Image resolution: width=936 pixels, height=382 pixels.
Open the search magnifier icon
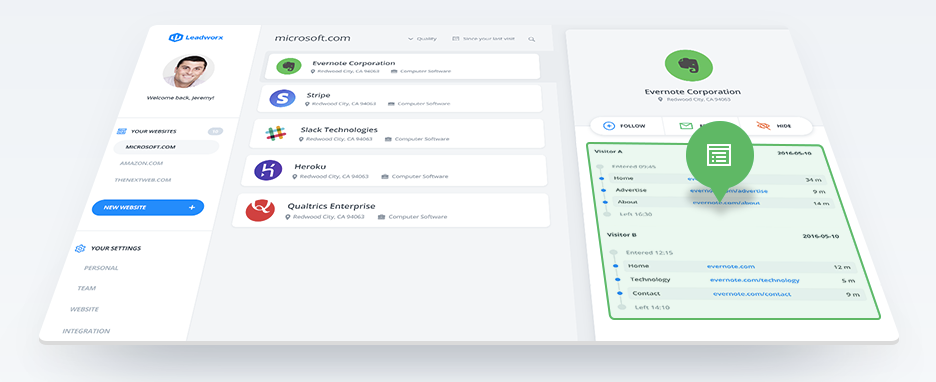(531, 39)
